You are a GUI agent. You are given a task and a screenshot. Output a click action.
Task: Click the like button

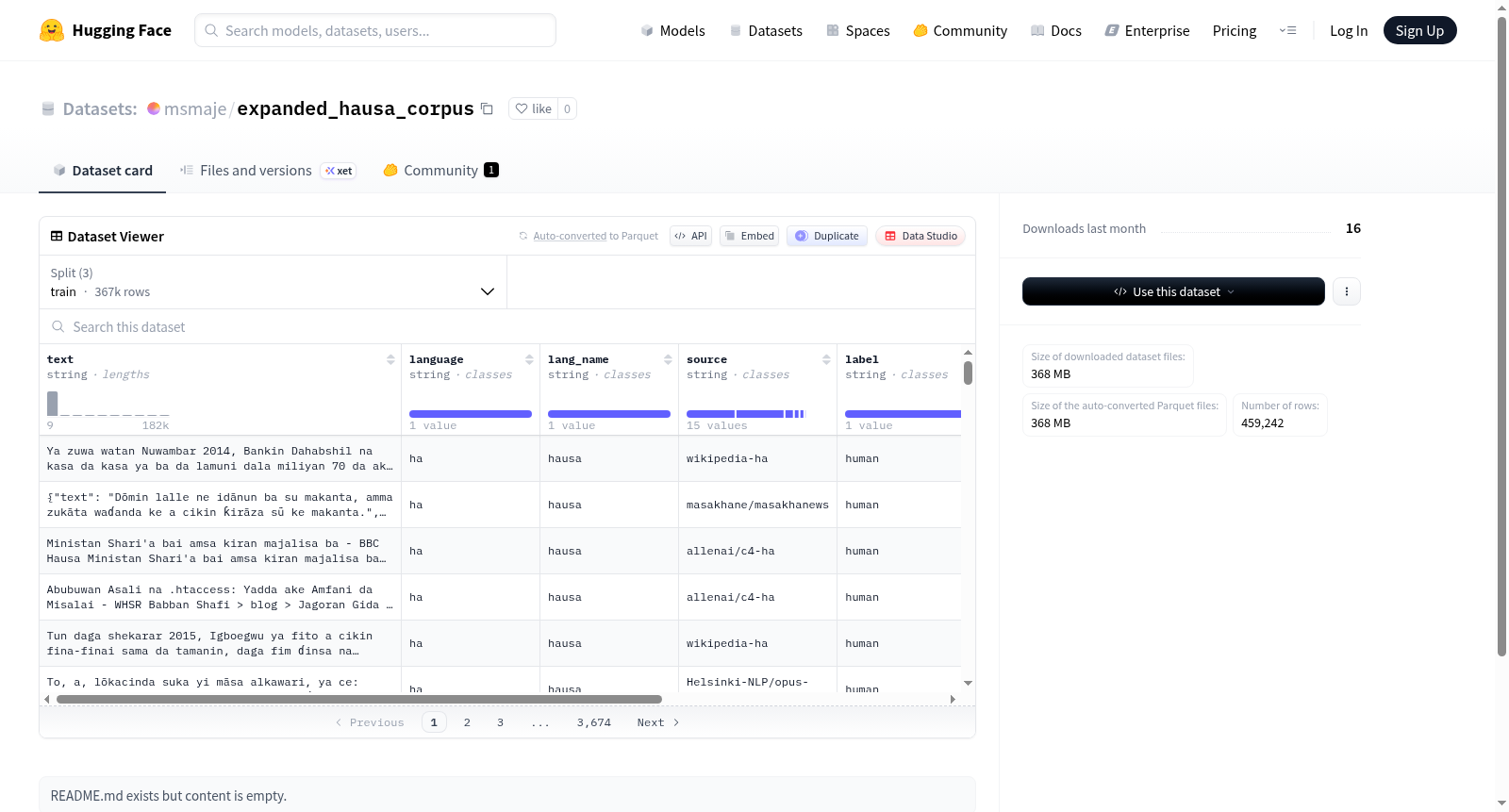pyautogui.click(x=534, y=108)
